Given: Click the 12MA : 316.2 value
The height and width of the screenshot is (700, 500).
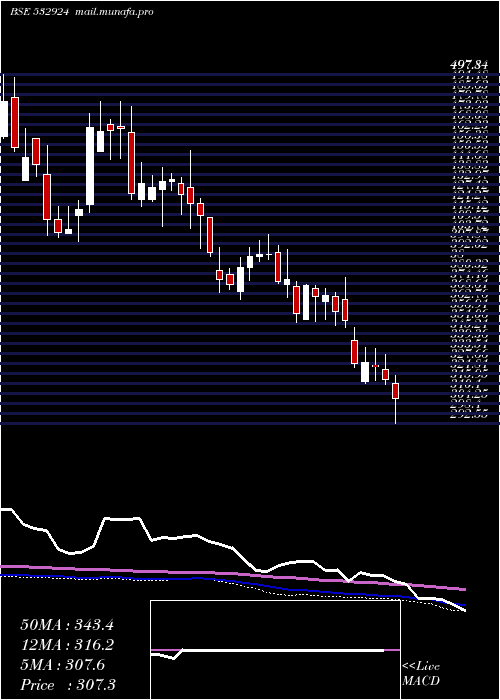Looking at the screenshot, I should coord(67,645).
